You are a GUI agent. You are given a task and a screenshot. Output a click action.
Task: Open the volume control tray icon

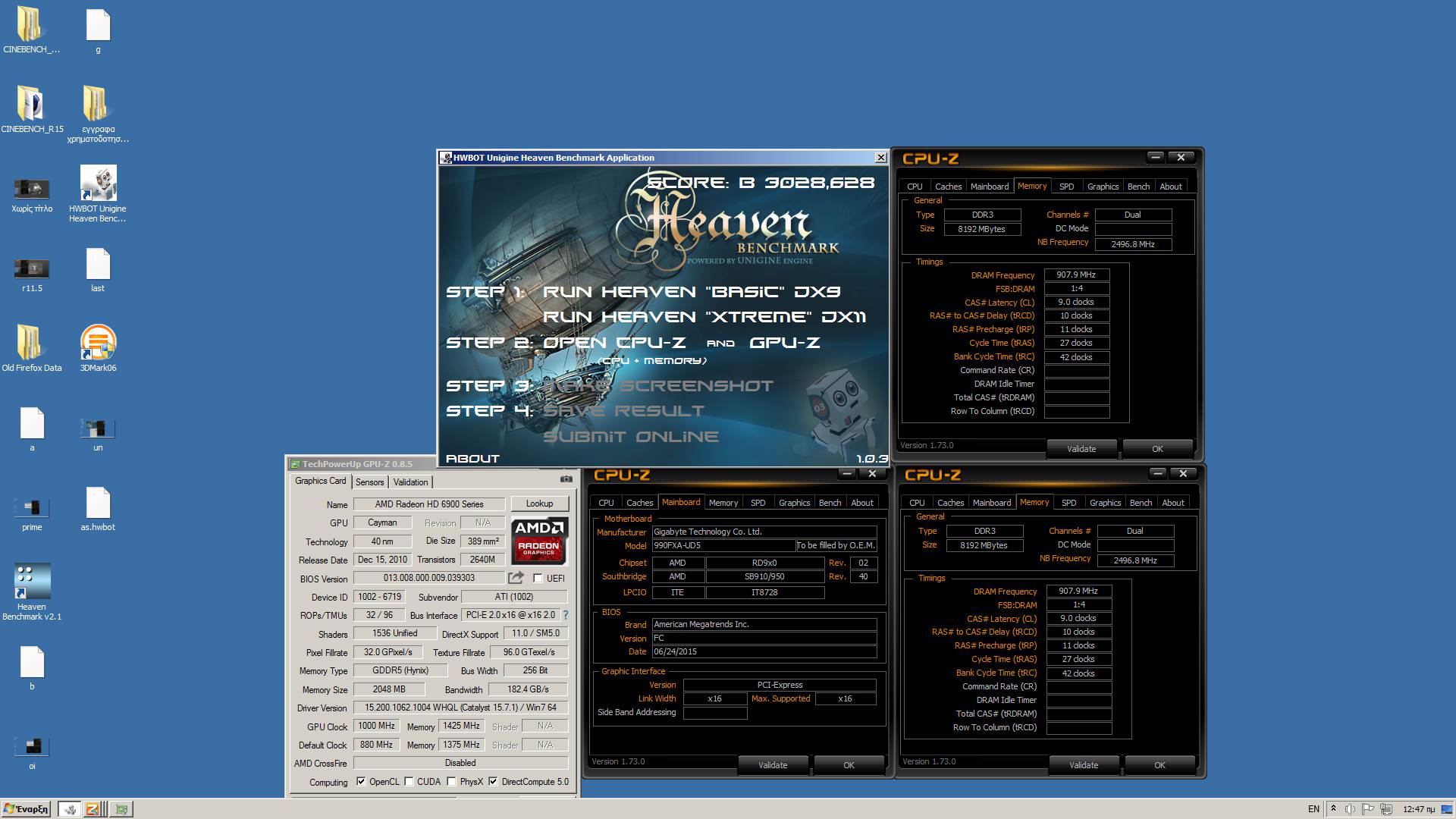pos(1349,809)
